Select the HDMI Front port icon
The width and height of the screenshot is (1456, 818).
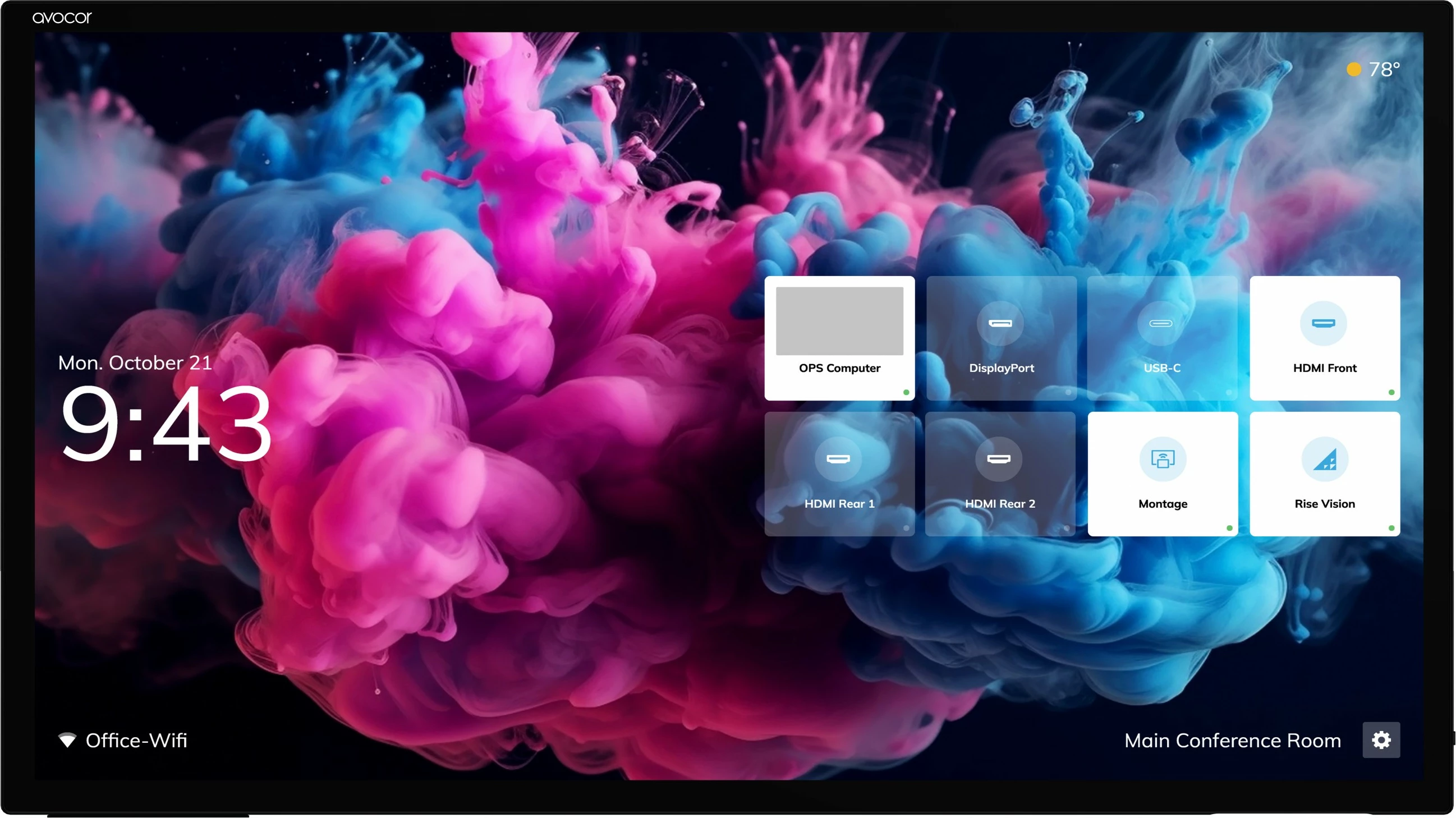pos(1322,323)
